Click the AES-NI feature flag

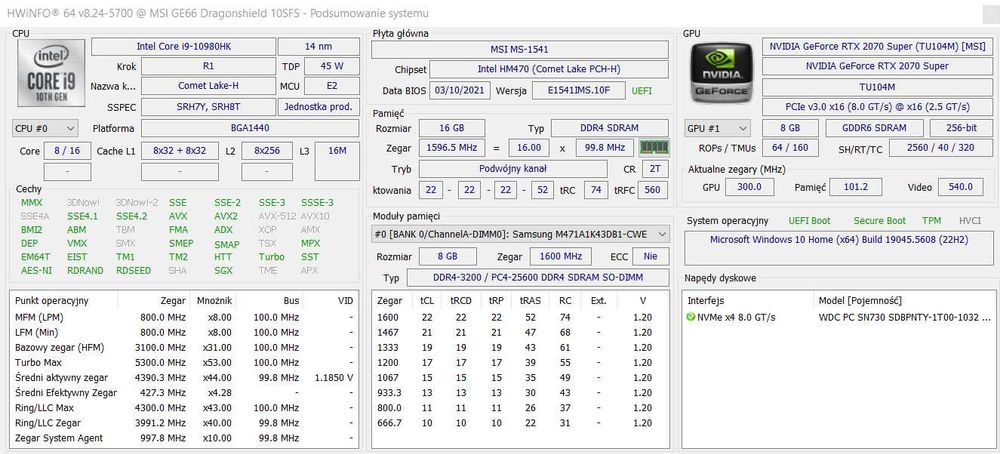(x=36, y=270)
